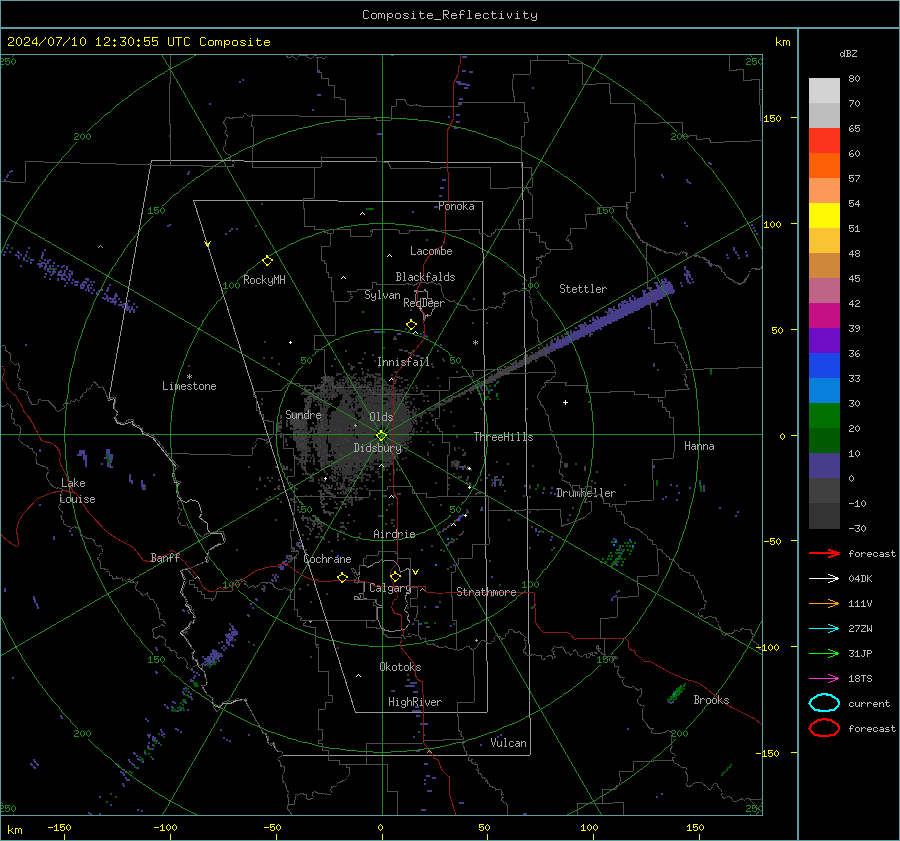Click the green 31JP arrow icon
Screen dimensions: 900x841
(x=824, y=653)
